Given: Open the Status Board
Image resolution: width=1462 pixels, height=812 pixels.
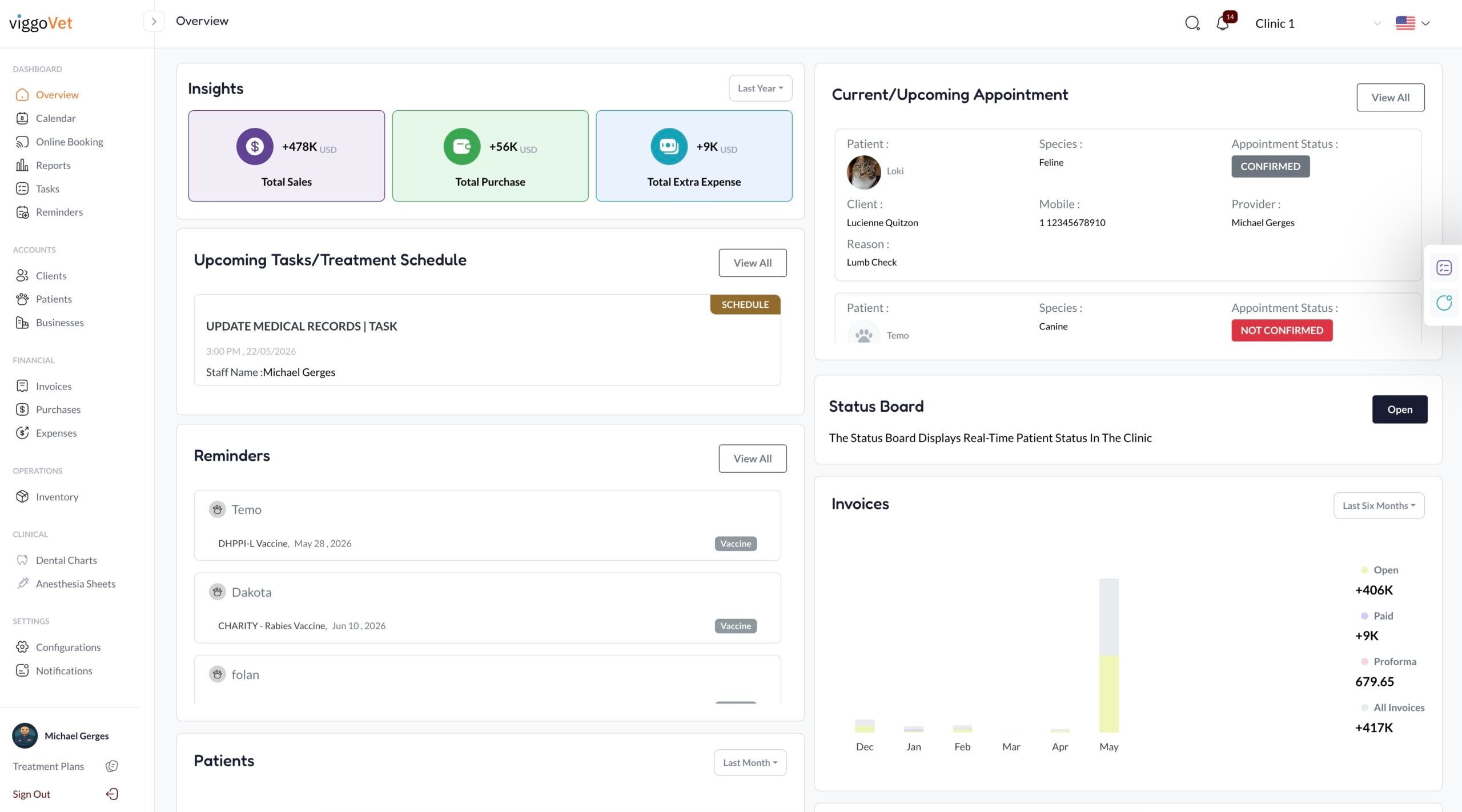Looking at the screenshot, I should click(x=1399, y=409).
